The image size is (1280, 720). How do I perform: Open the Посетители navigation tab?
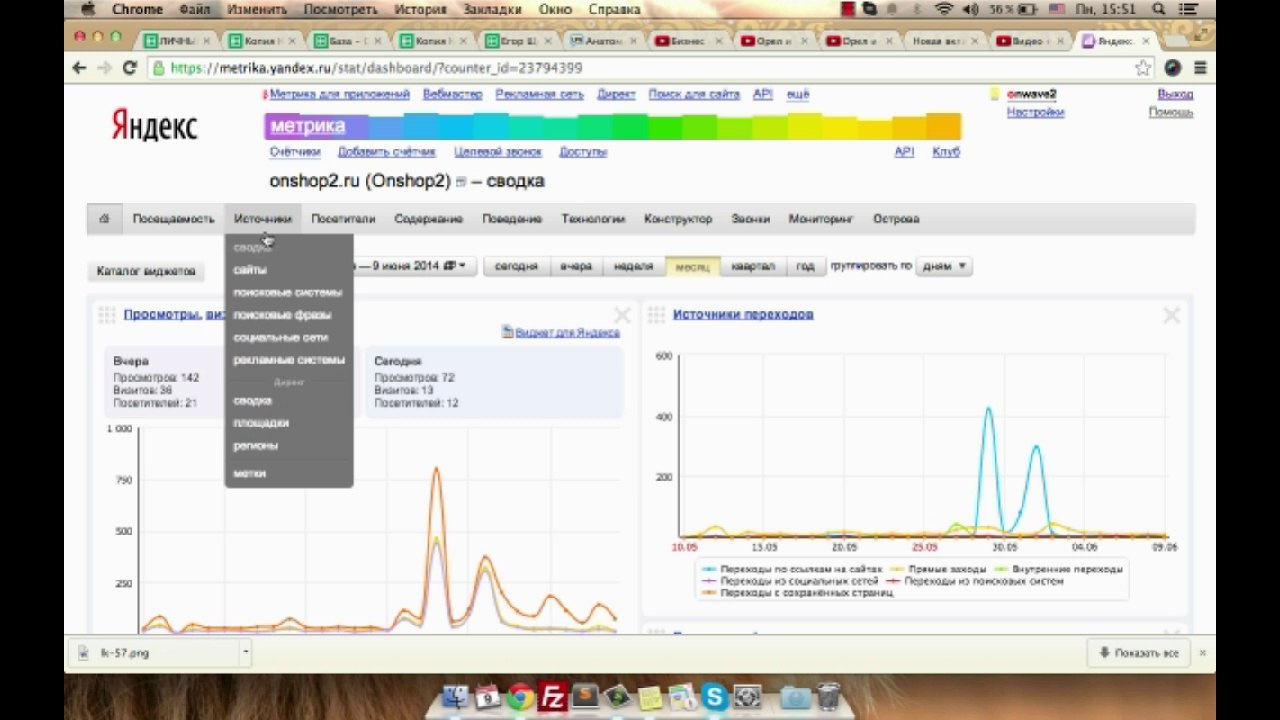[343, 219]
